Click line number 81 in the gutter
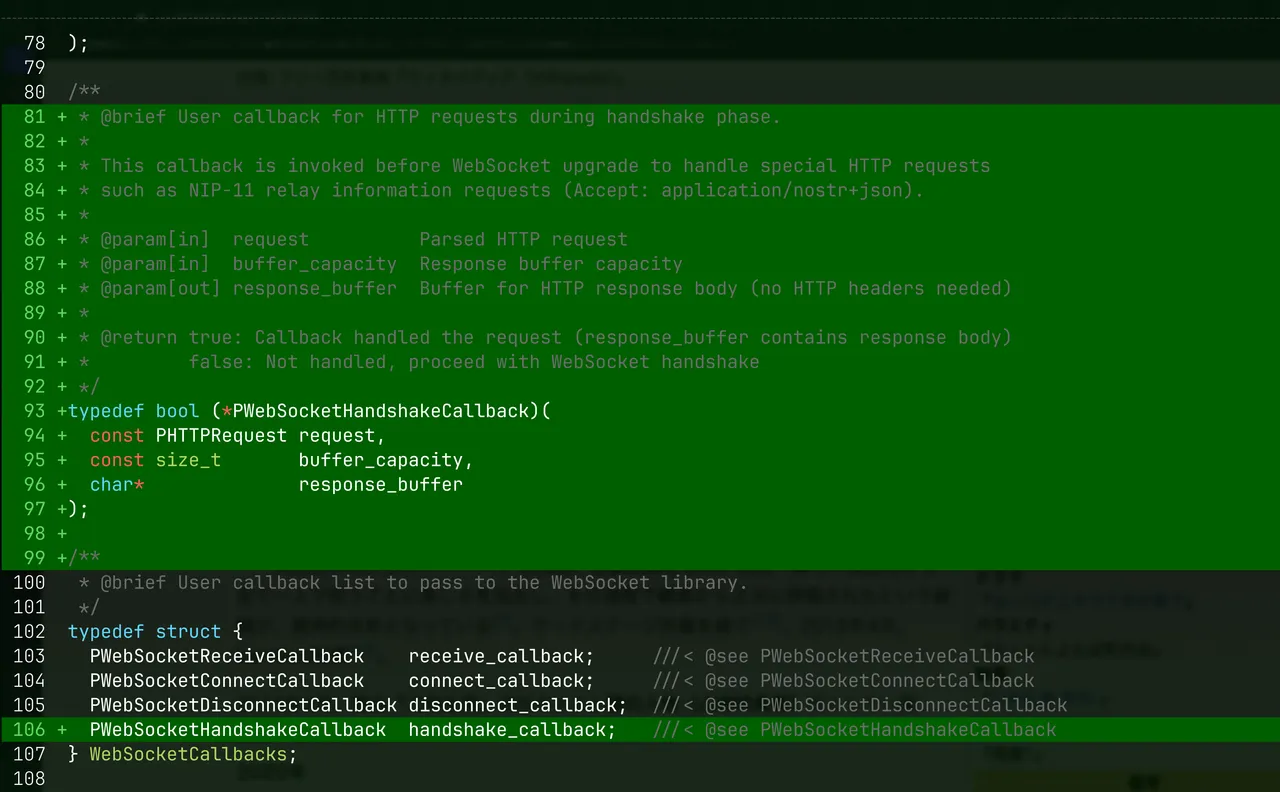The width and height of the screenshot is (1280, 792). coord(34,117)
